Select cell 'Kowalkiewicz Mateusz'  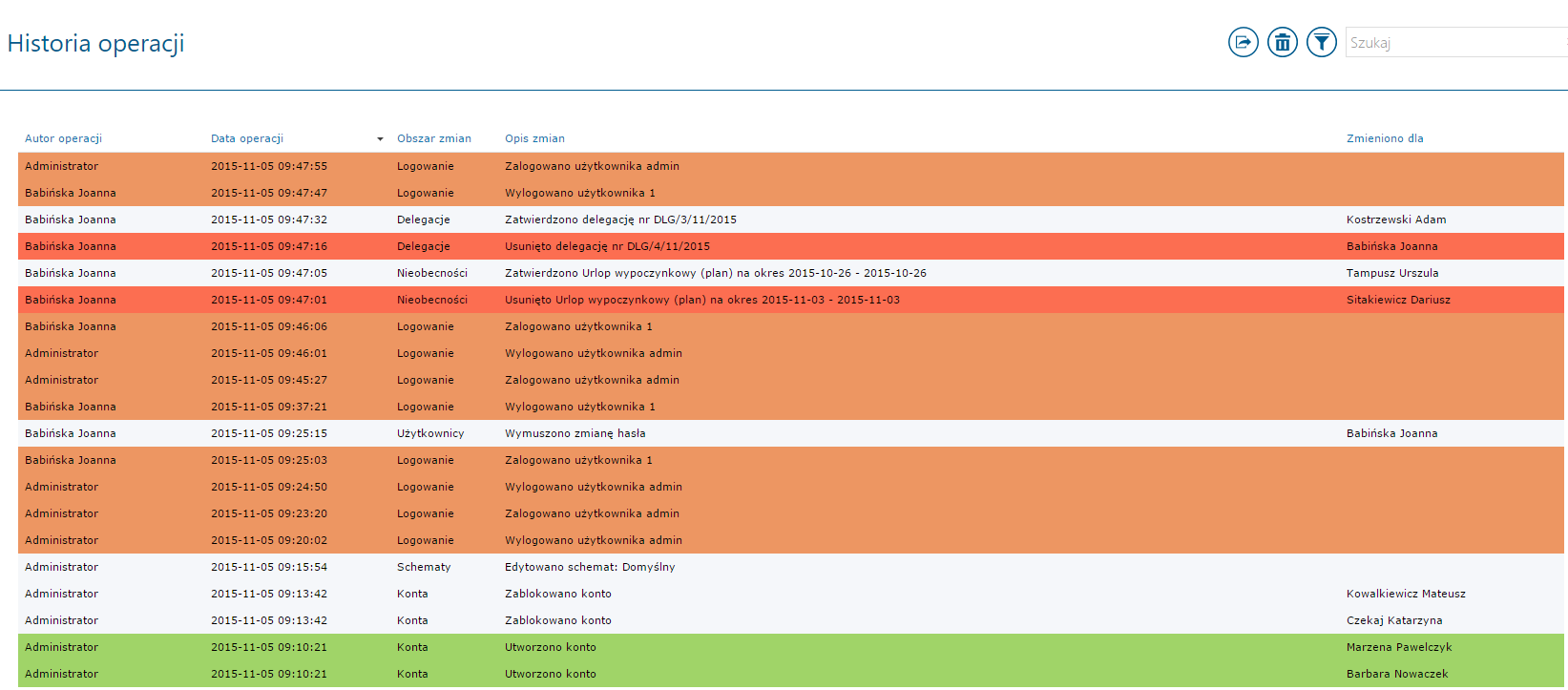click(x=1406, y=594)
